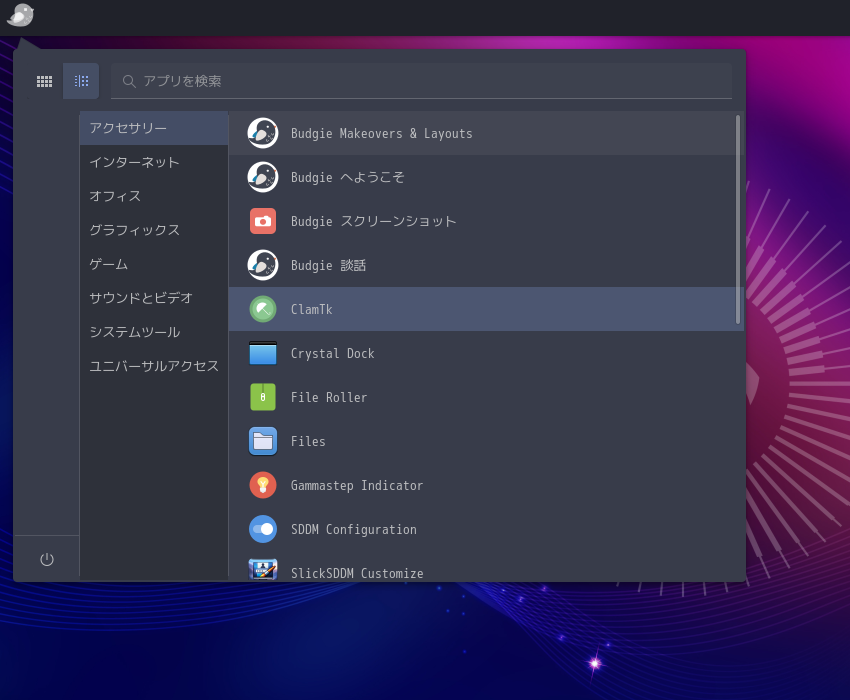This screenshot has height=700, width=850.
Task: Select the グラフィックス category
Action: point(135,230)
